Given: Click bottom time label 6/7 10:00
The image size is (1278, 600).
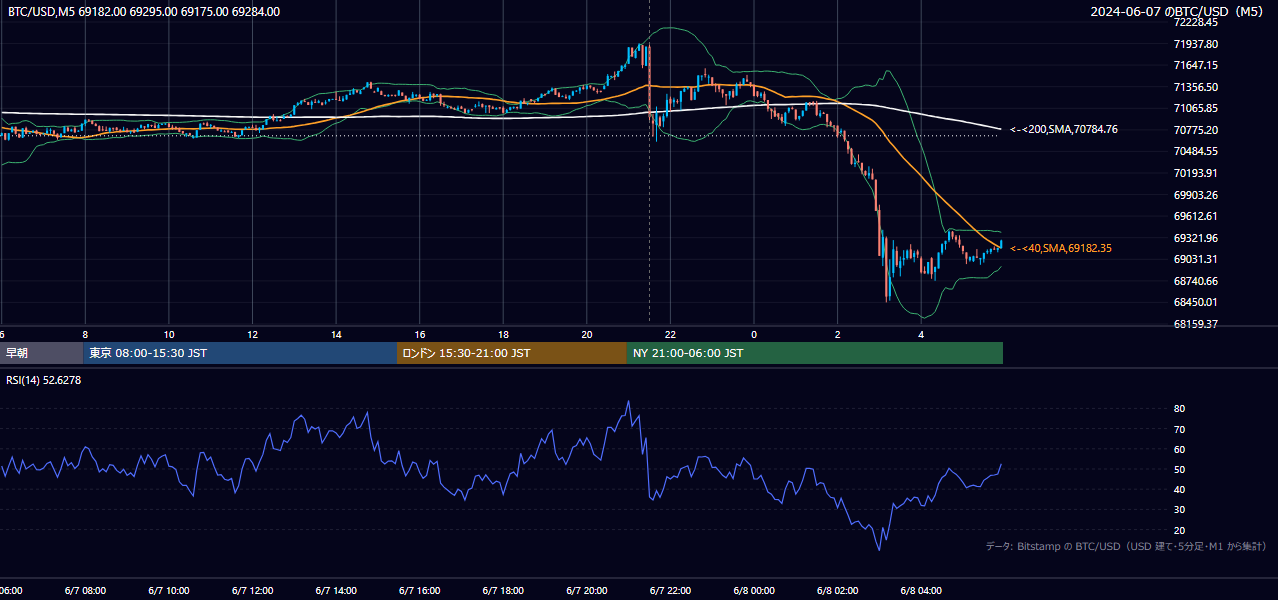Looking at the screenshot, I should [x=169, y=591].
